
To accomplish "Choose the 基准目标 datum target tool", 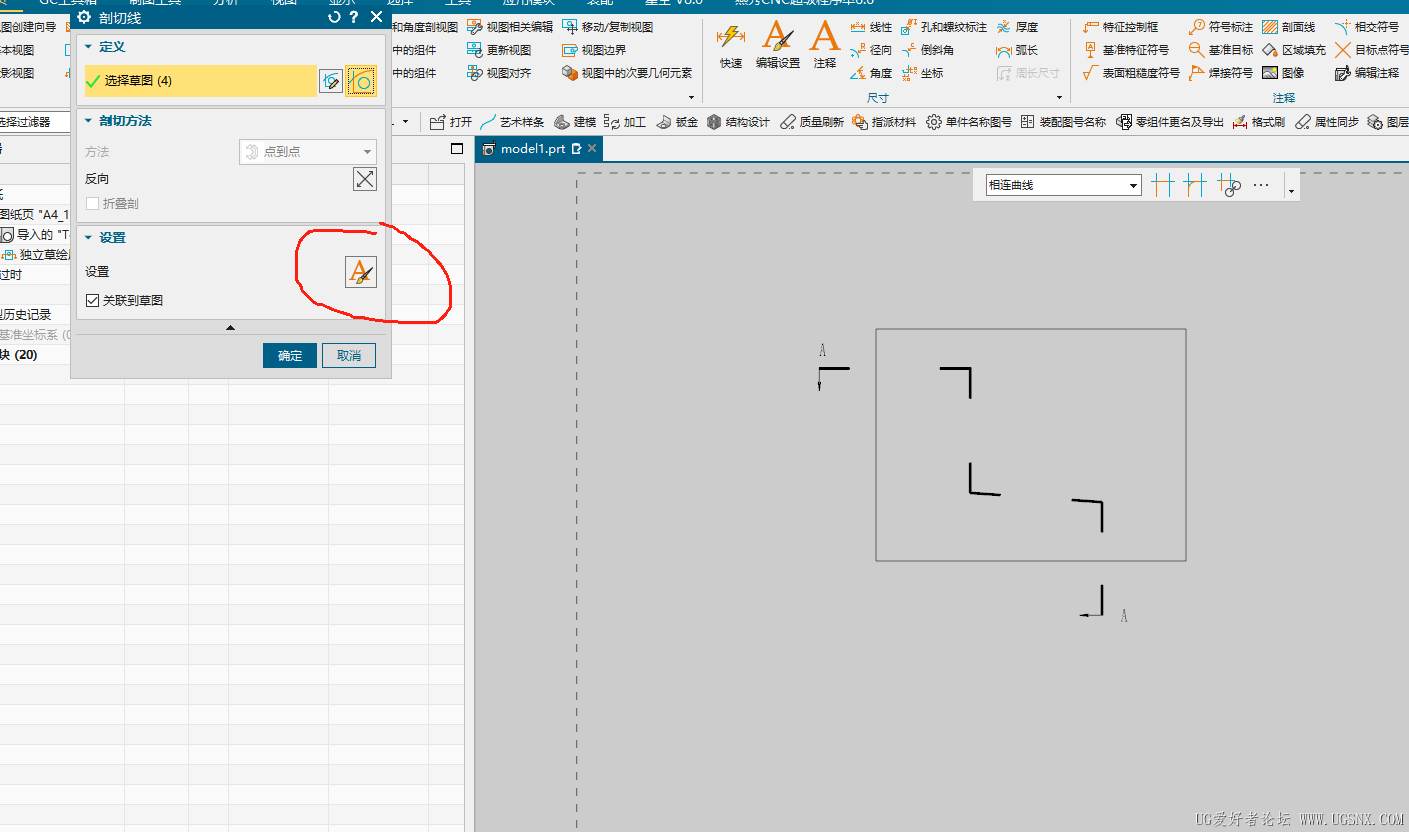I will [x=1221, y=50].
